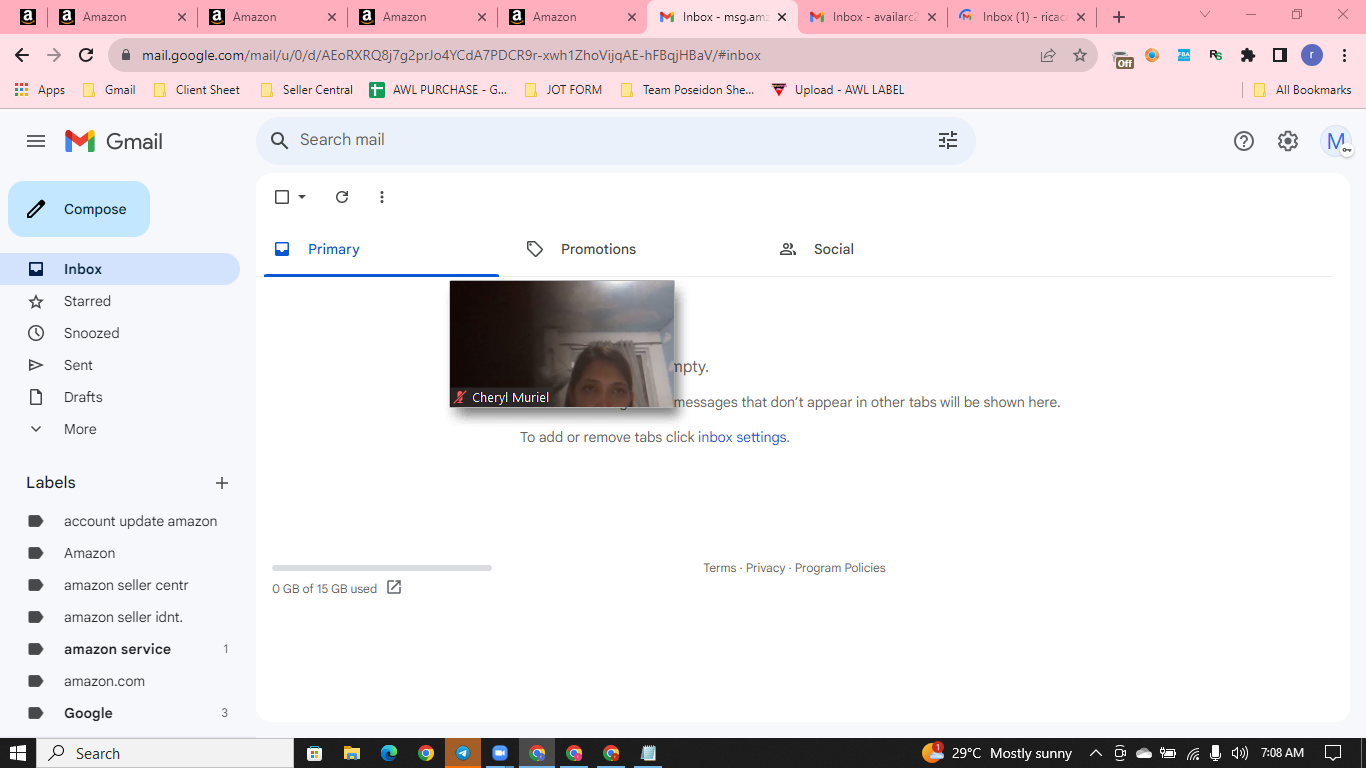Open the All Bookmarks folder

tap(1302, 90)
